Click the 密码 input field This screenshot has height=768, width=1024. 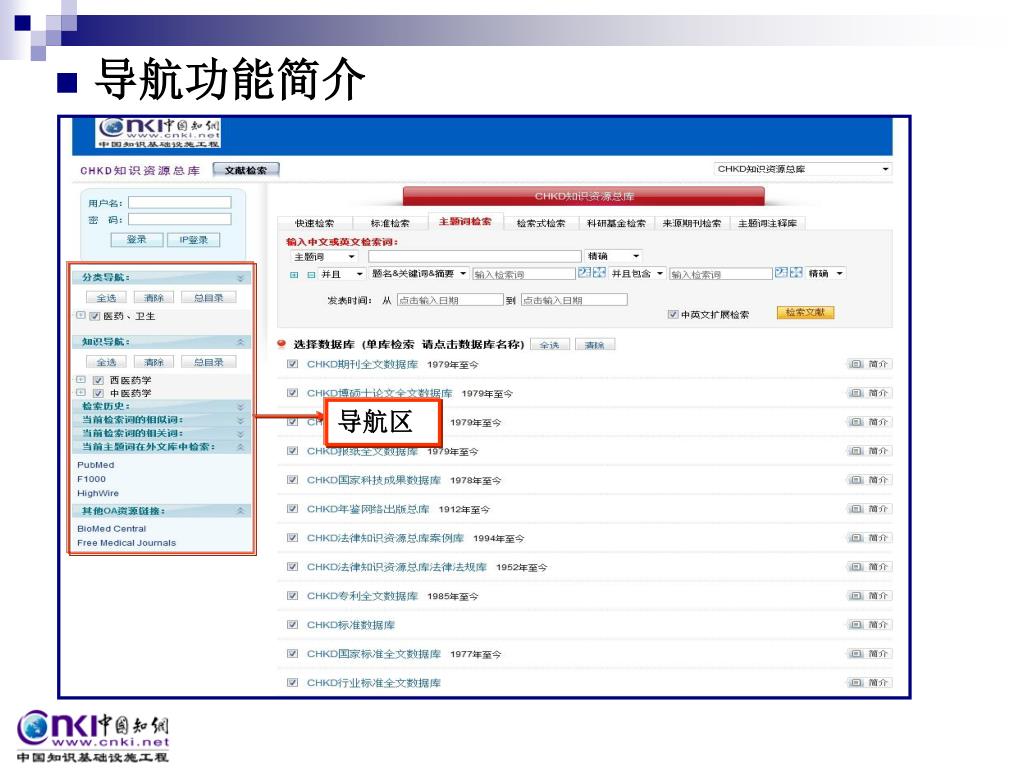coord(180,219)
